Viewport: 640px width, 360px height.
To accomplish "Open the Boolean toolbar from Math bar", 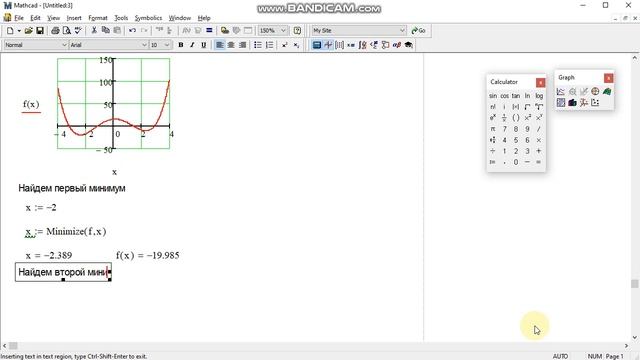I will click(373, 45).
